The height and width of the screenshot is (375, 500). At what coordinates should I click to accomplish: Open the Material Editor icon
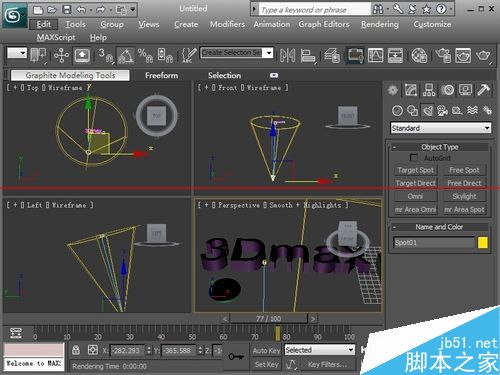pos(419,55)
